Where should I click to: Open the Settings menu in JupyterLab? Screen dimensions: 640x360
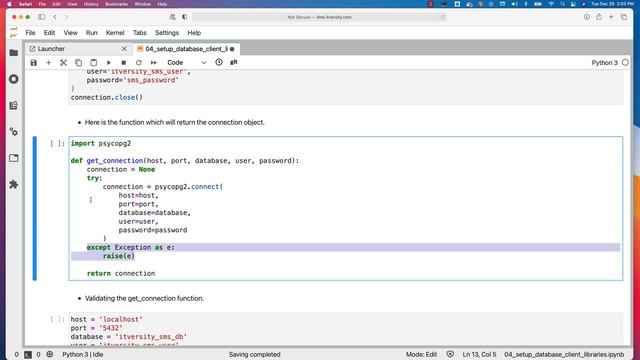[167, 33]
